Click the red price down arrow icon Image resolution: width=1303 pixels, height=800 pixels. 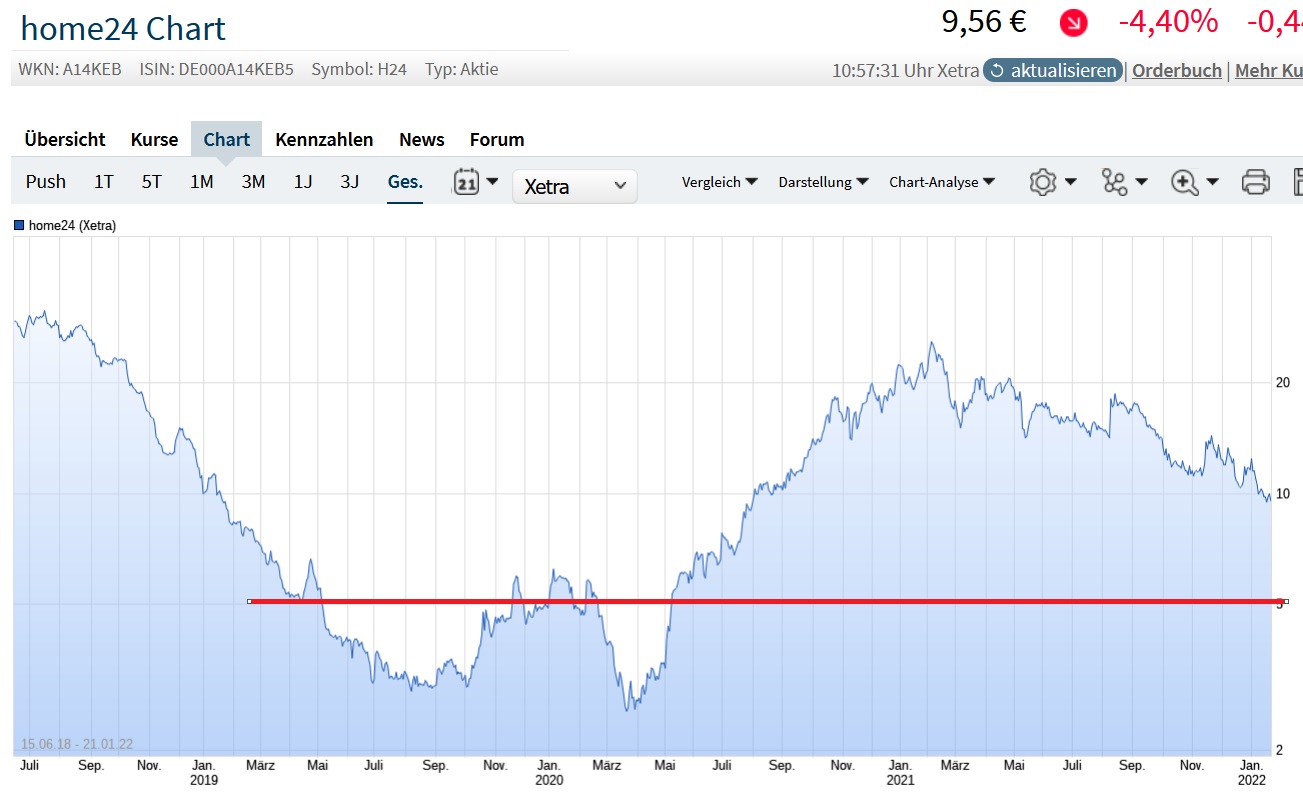pos(1073,22)
